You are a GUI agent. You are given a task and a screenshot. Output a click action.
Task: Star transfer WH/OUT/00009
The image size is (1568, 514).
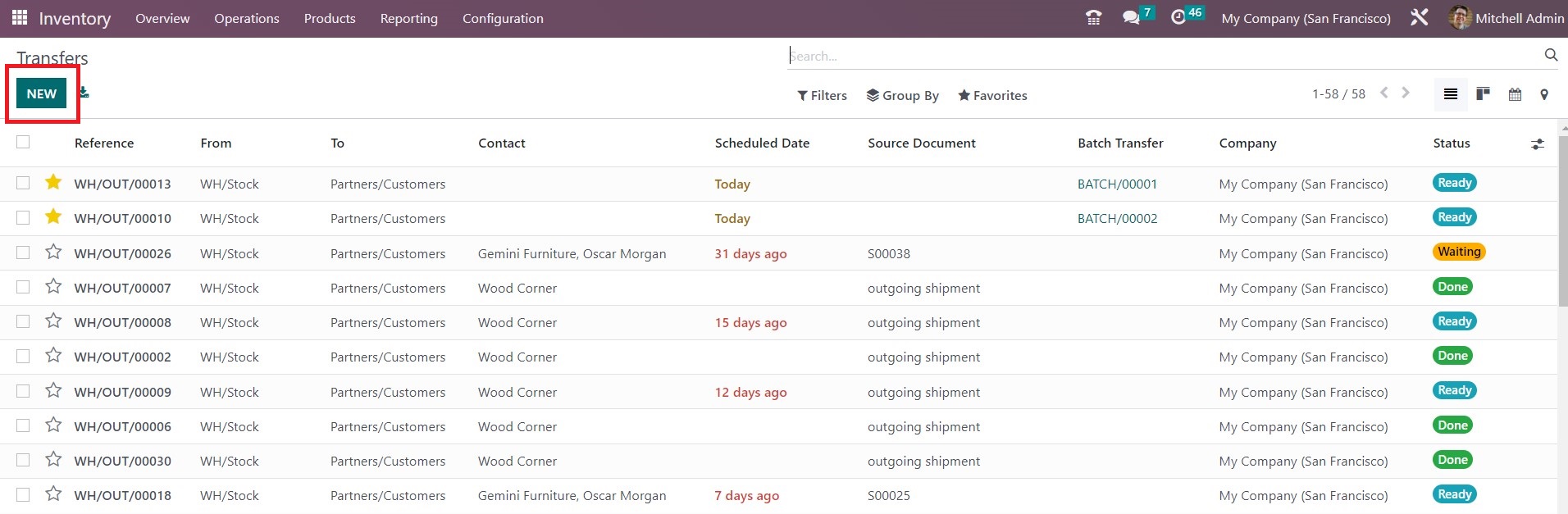coord(53,390)
